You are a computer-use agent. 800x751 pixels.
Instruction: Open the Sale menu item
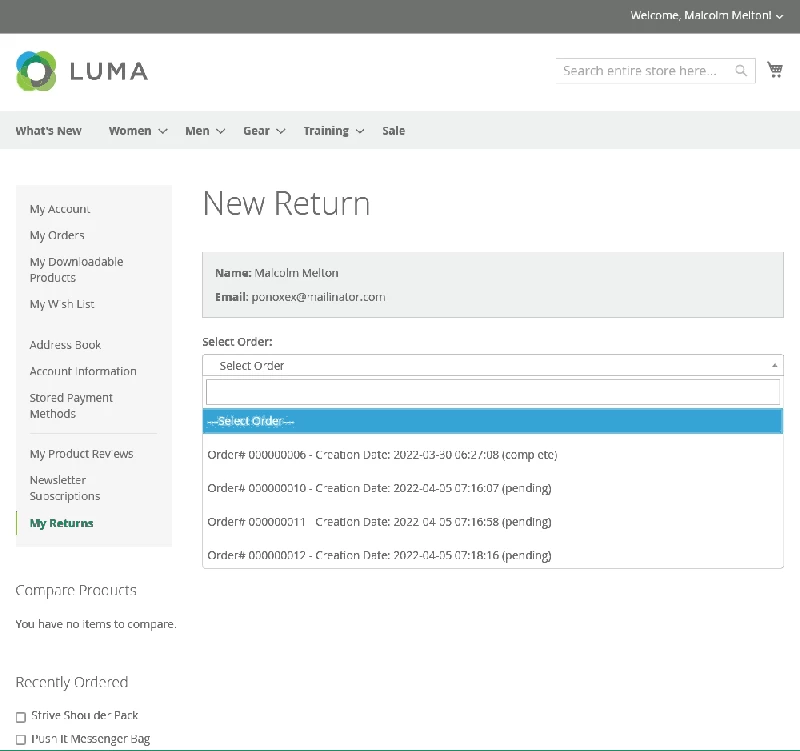click(393, 131)
